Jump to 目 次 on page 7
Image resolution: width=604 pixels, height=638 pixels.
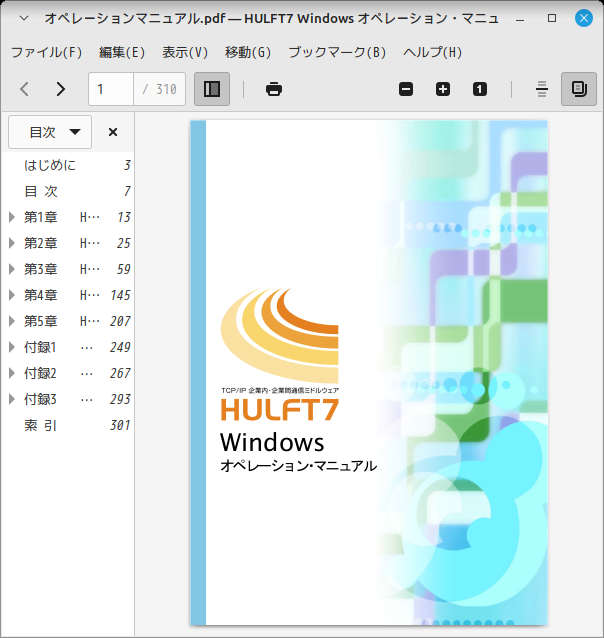[68, 191]
